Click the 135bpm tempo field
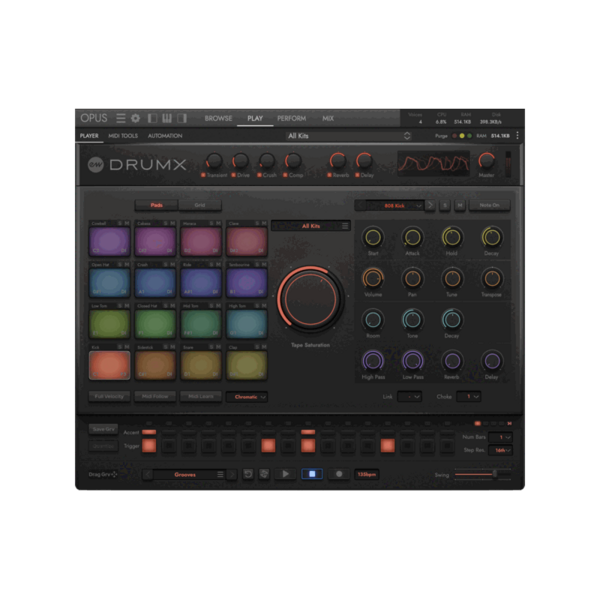The height and width of the screenshot is (600, 600). pyautogui.click(x=367, y=474)
